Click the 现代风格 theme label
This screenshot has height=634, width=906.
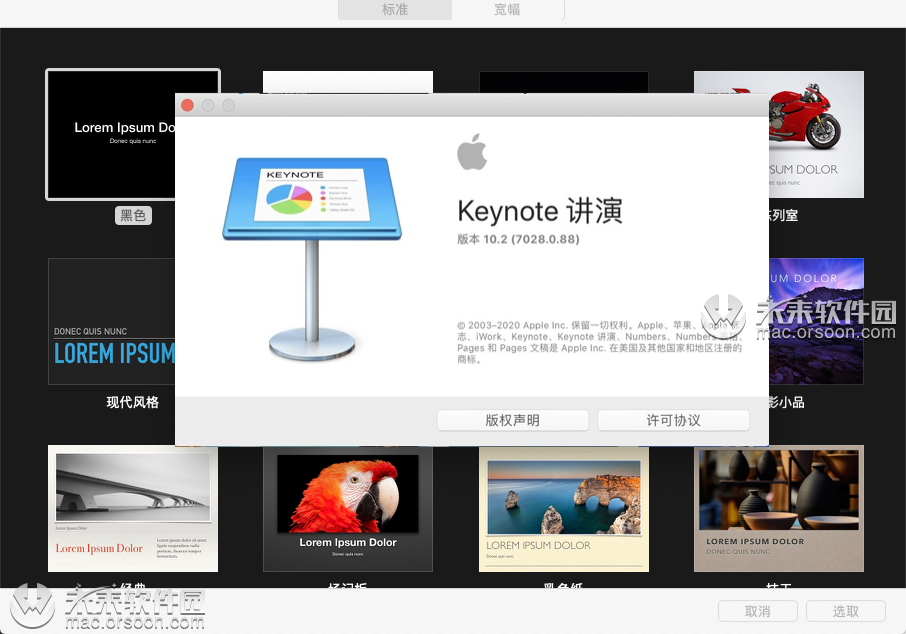[132, 402]
